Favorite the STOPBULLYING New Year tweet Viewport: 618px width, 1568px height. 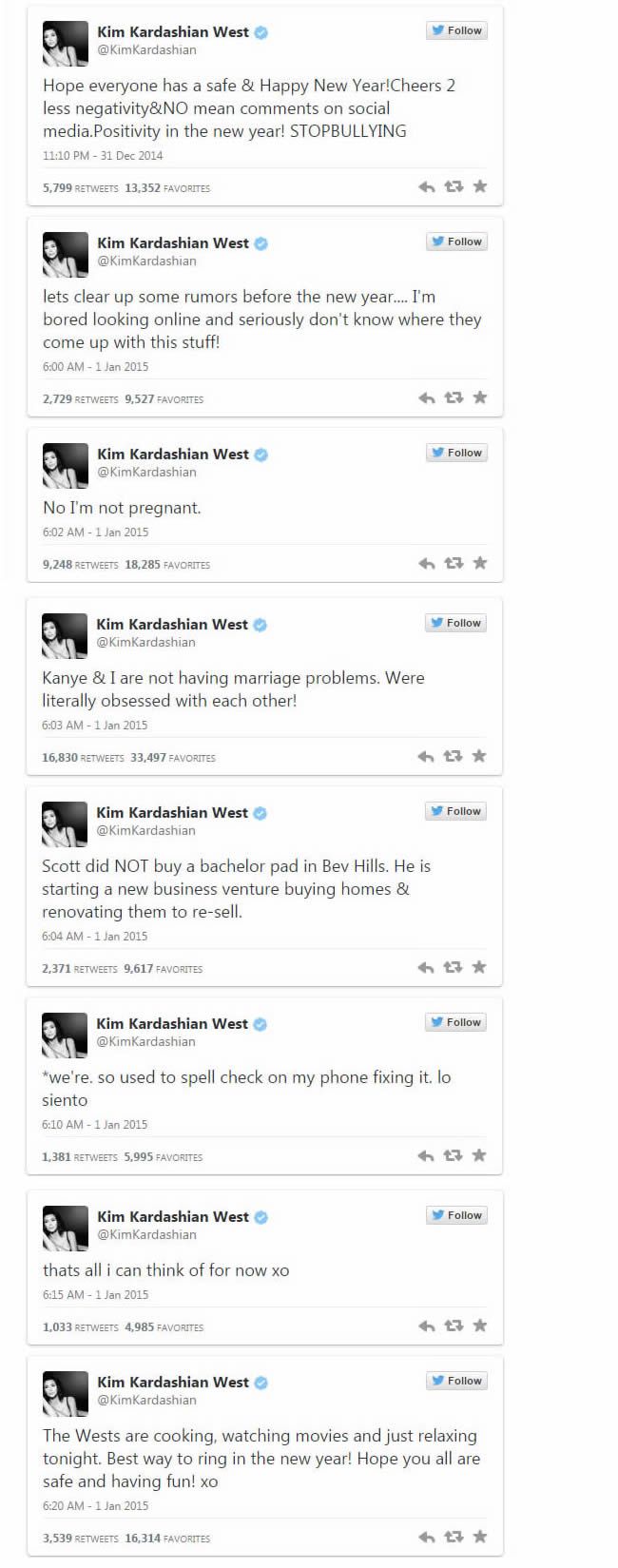(480, 186)
